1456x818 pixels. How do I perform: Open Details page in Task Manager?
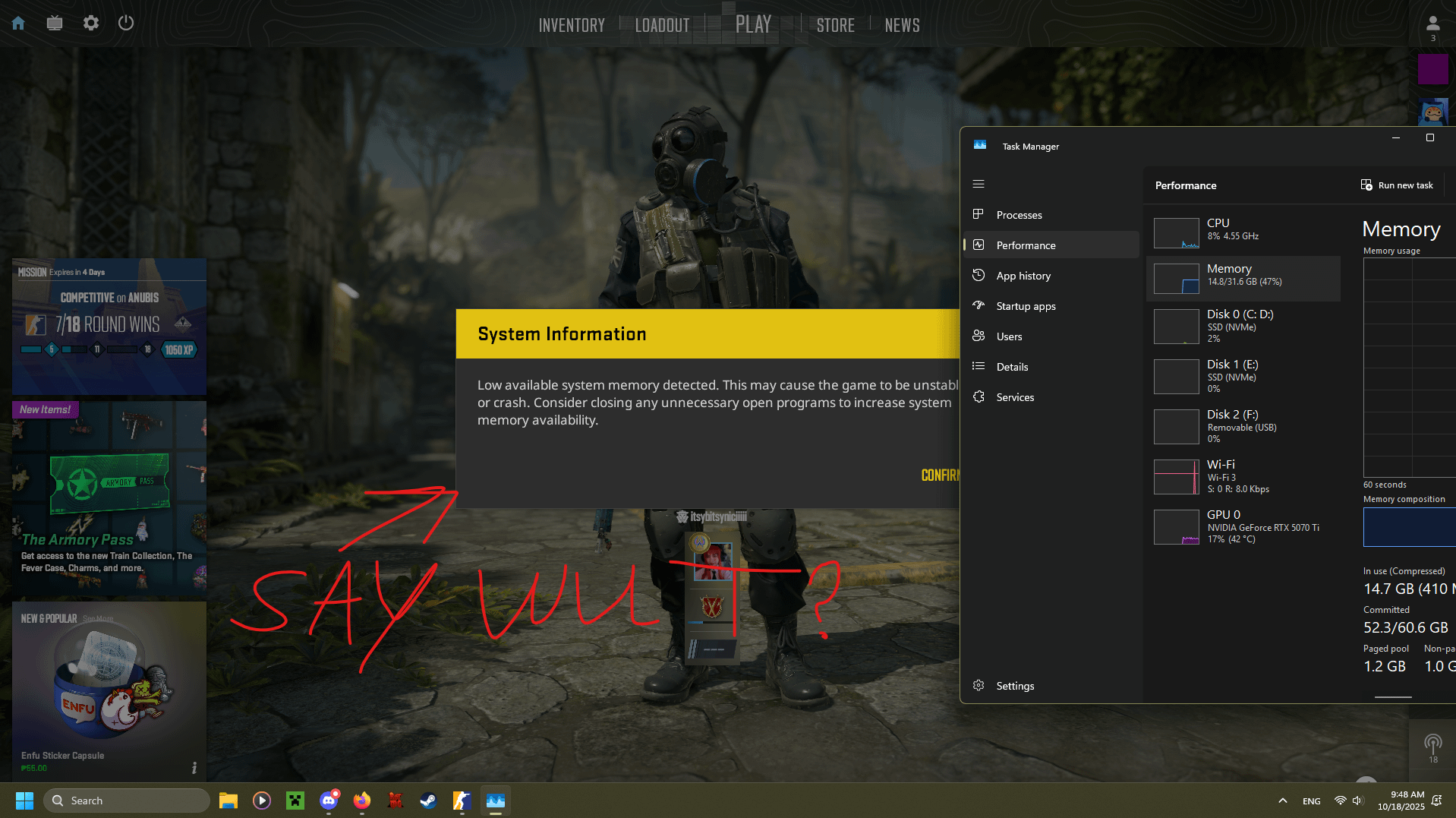[x=1051, y=367]
